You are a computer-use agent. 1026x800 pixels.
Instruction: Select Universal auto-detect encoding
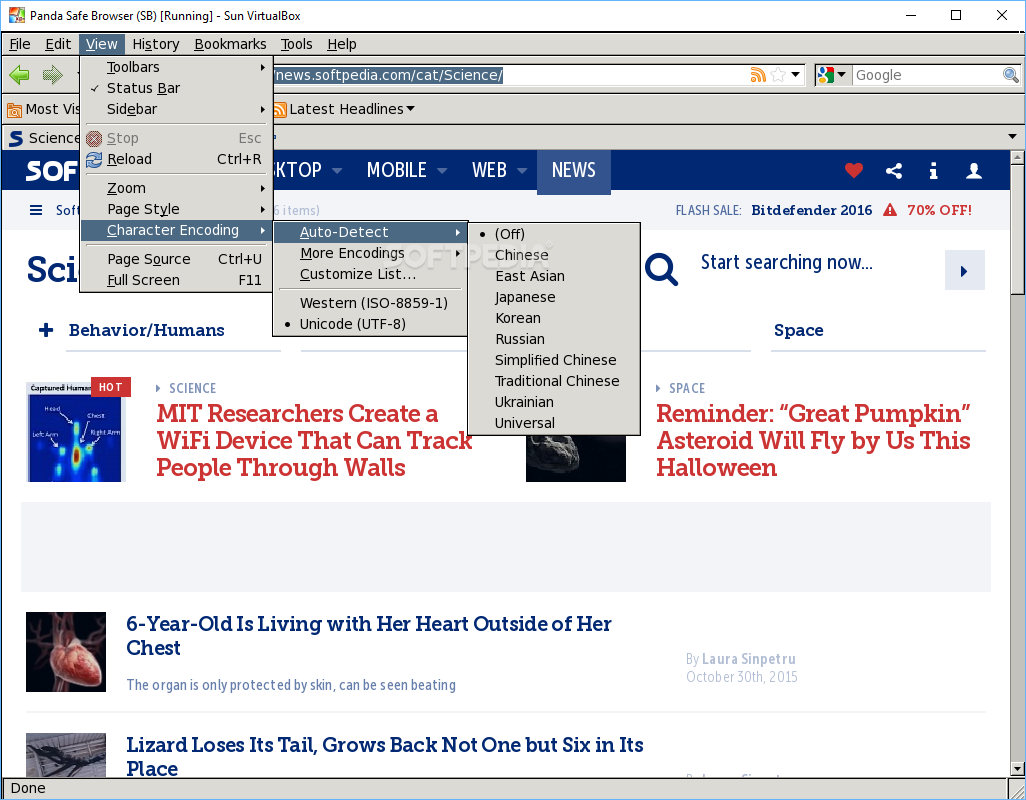(554, 423)
